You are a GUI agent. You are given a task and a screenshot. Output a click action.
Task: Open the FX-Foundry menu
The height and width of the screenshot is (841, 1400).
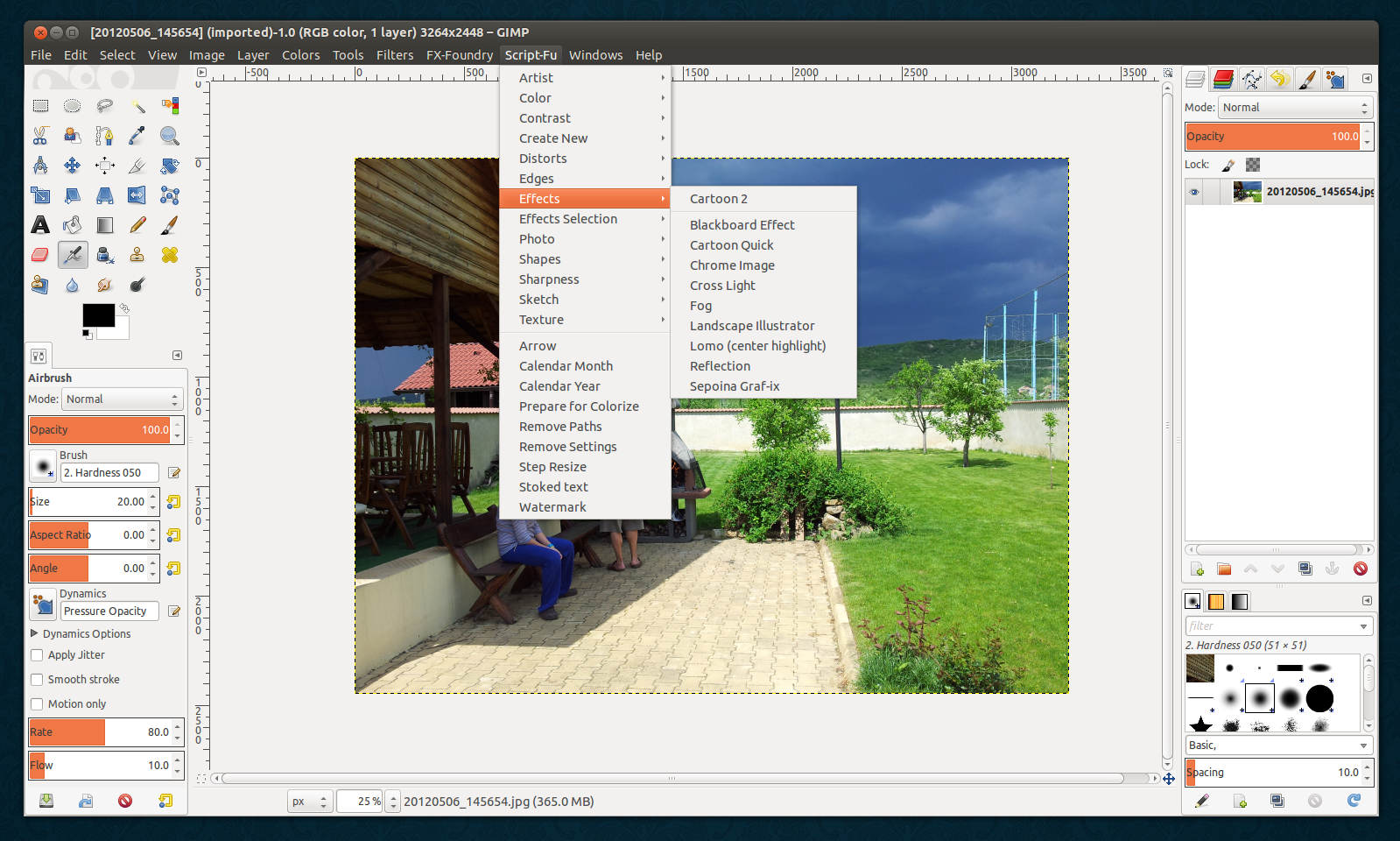coord(459,55)
